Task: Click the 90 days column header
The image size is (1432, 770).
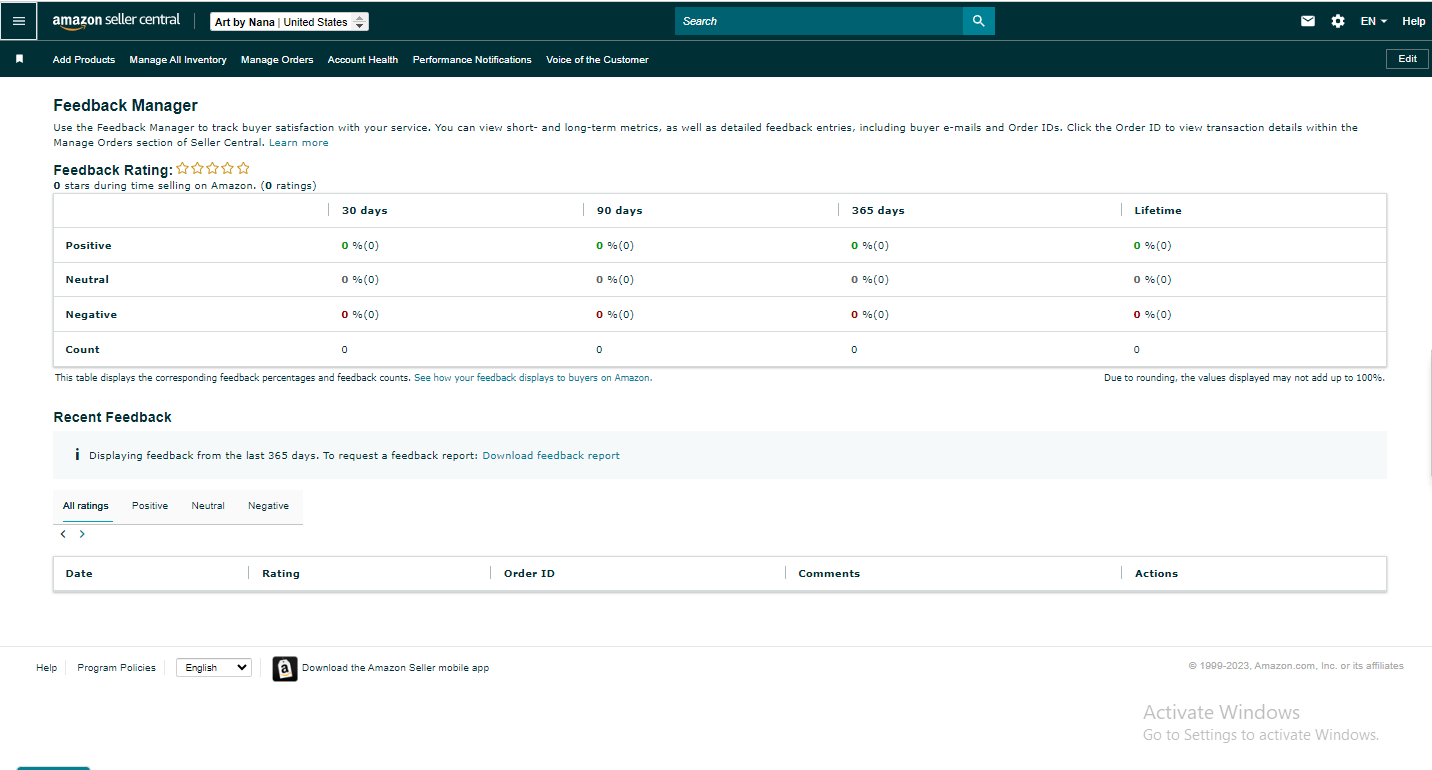Action: [620, 211]
